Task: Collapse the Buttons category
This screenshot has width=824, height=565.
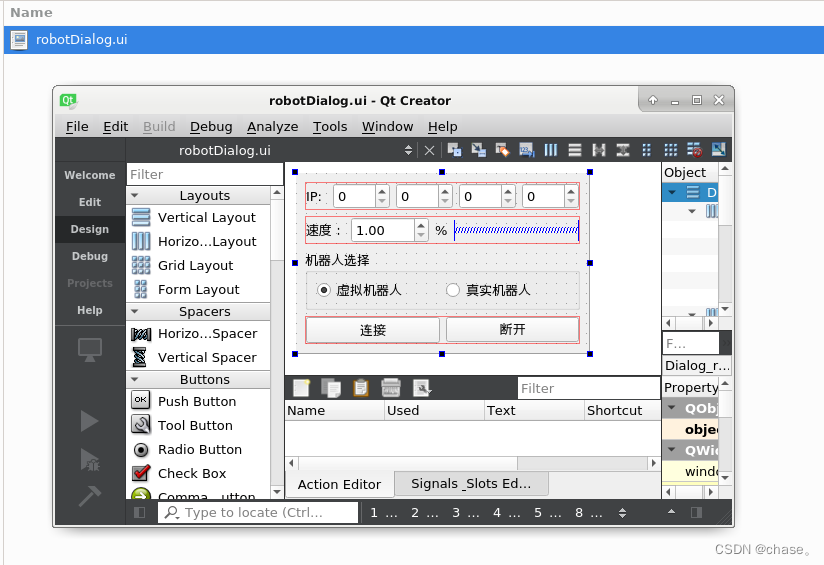Action: pos(135,379)
